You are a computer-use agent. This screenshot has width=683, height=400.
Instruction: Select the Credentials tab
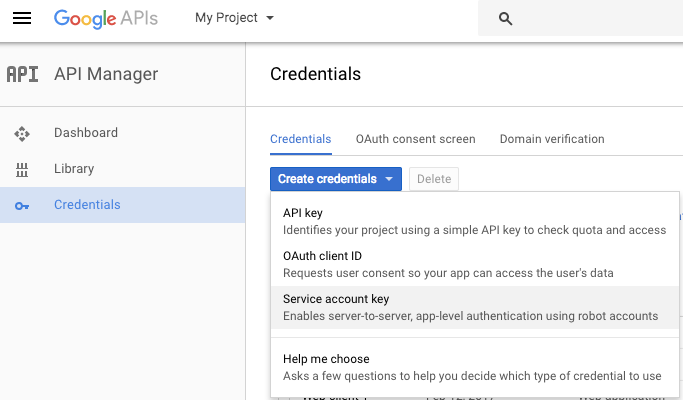coord(301,139)
